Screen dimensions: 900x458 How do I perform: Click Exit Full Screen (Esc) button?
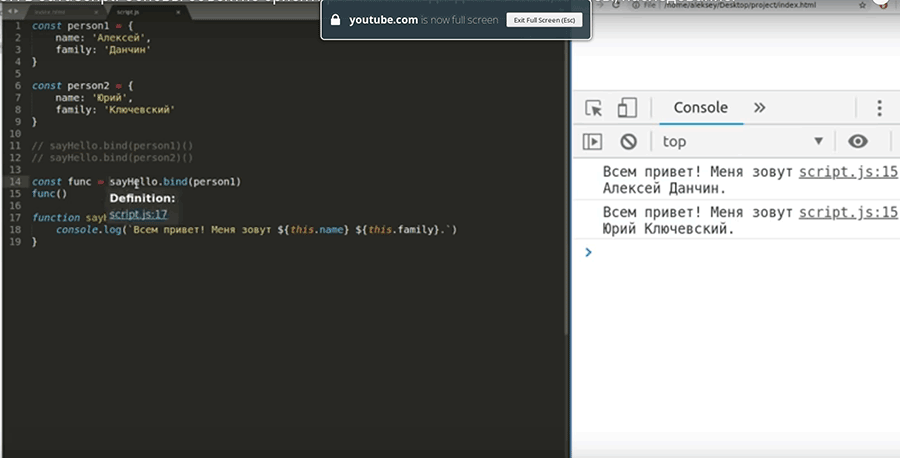544,20
